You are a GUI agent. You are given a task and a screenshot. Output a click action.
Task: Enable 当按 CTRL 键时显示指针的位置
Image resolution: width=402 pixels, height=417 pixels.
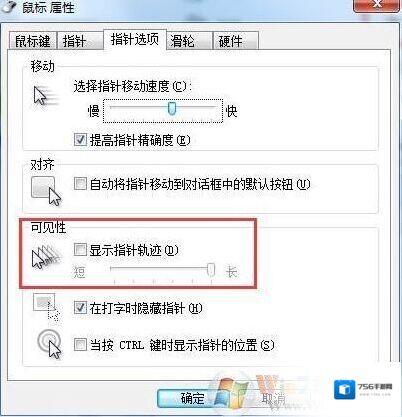click(x=80, y=344)
